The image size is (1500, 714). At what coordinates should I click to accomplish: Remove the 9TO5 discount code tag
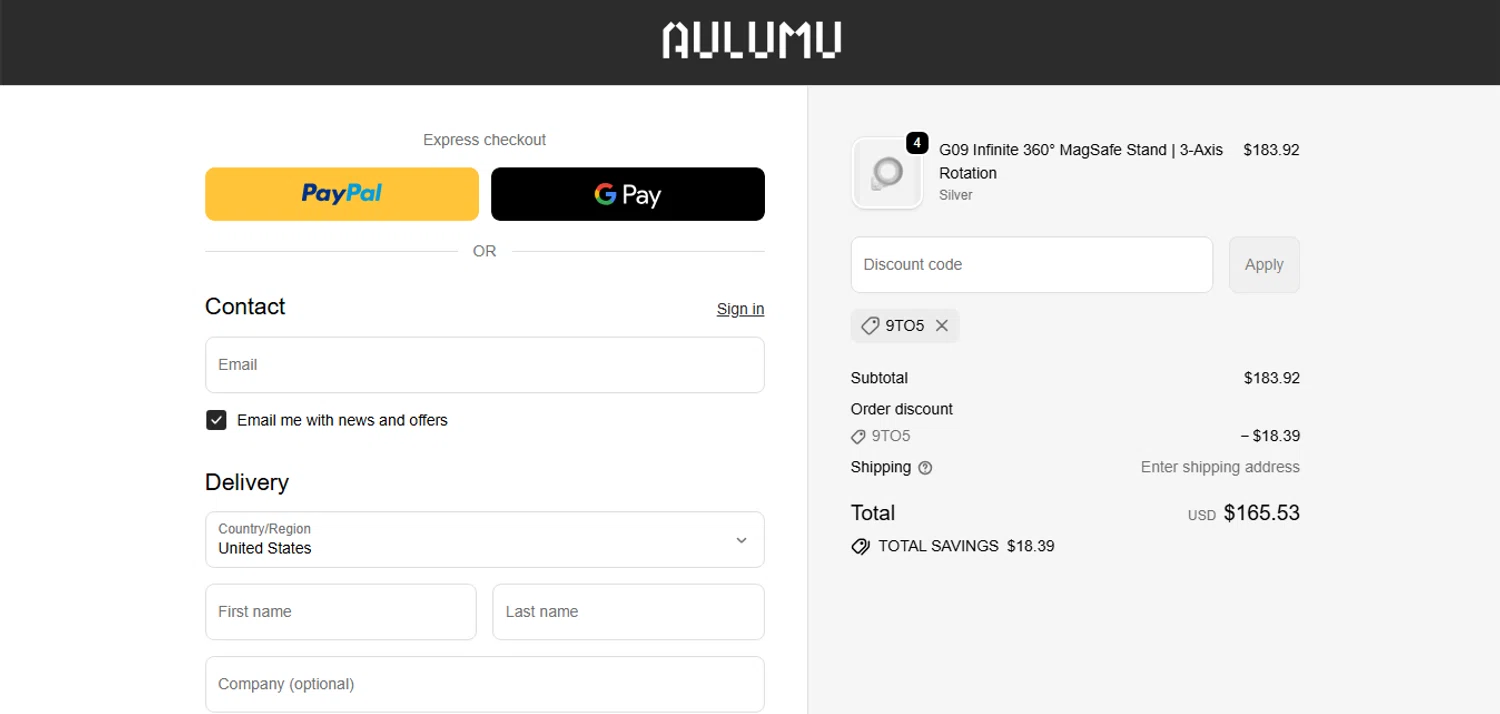pyautogui.click(x=941, y=326)
